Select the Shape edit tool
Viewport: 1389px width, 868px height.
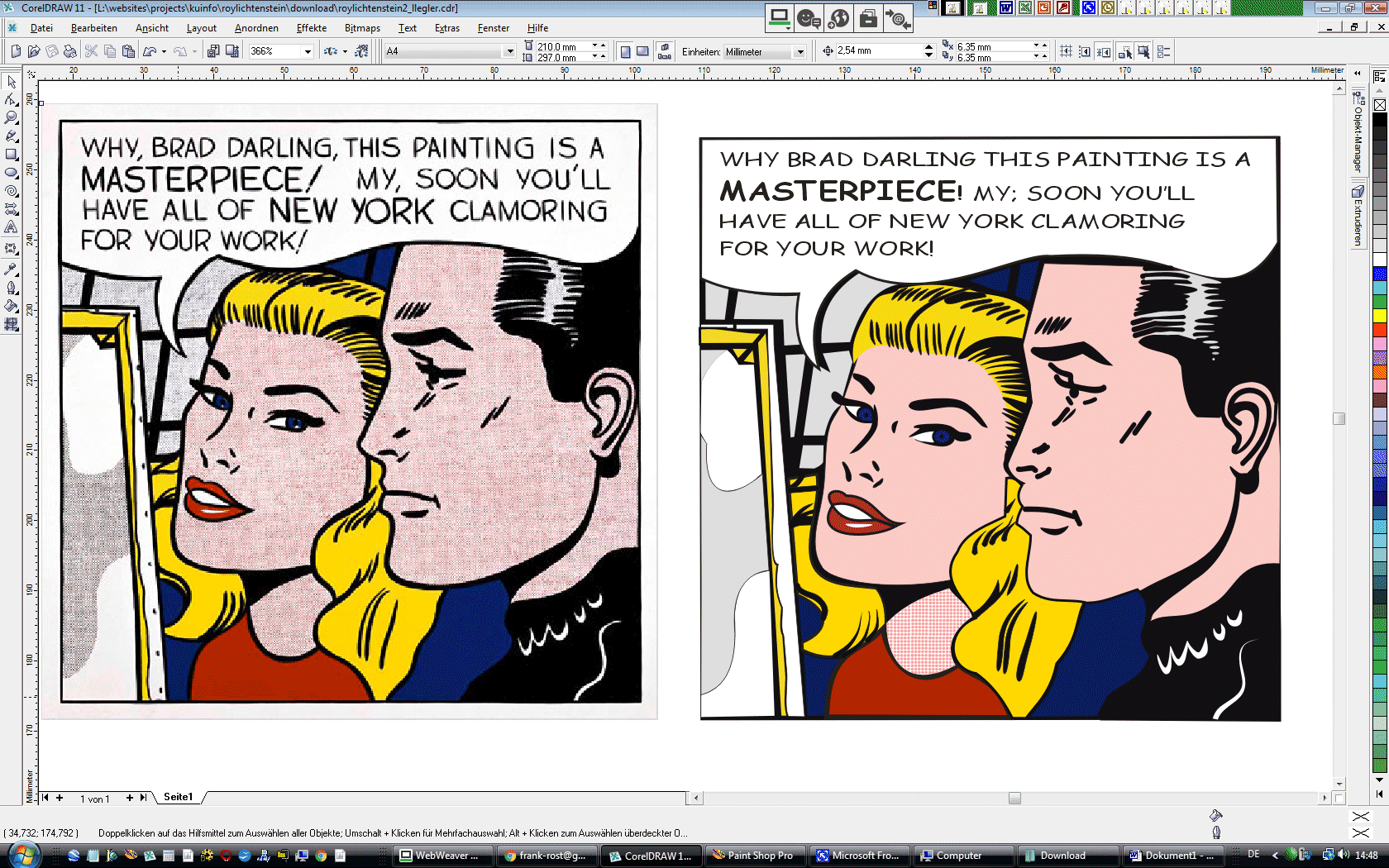click(x=12, y=100)
